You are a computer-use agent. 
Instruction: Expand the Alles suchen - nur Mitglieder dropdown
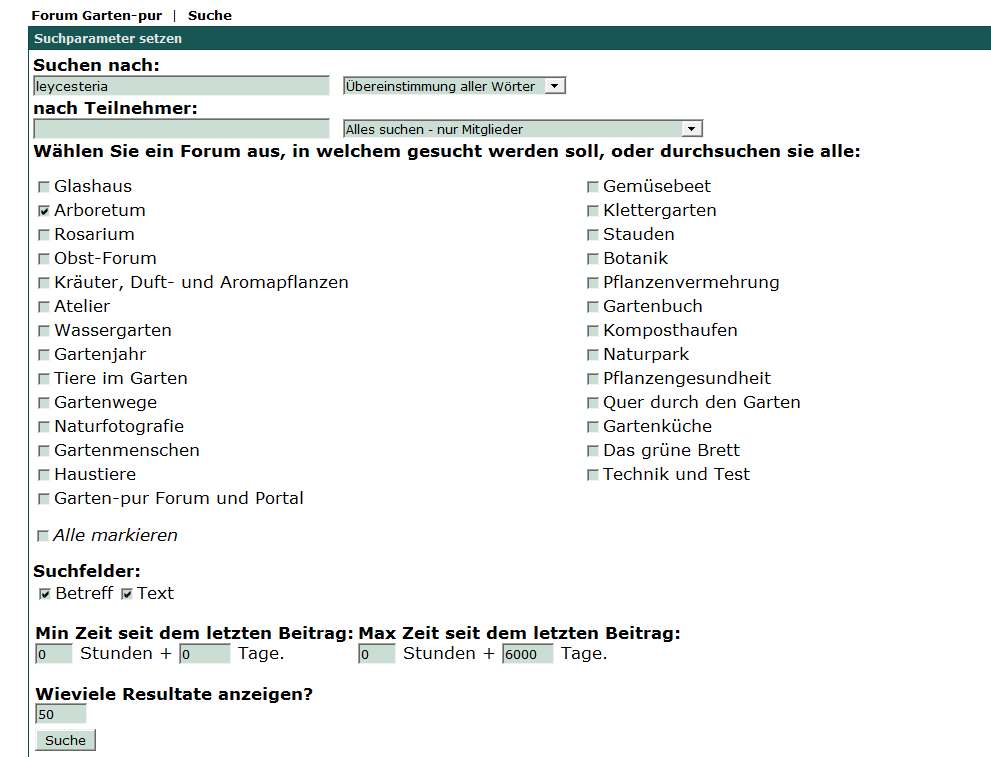coord(522,129)
